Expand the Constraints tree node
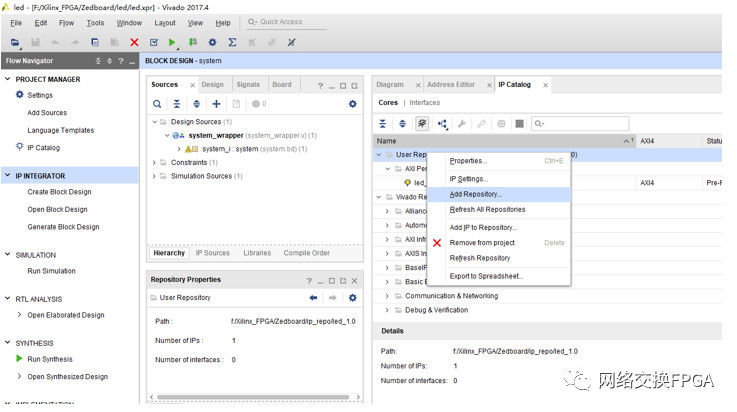737x412 pixels. coord(154,163)
